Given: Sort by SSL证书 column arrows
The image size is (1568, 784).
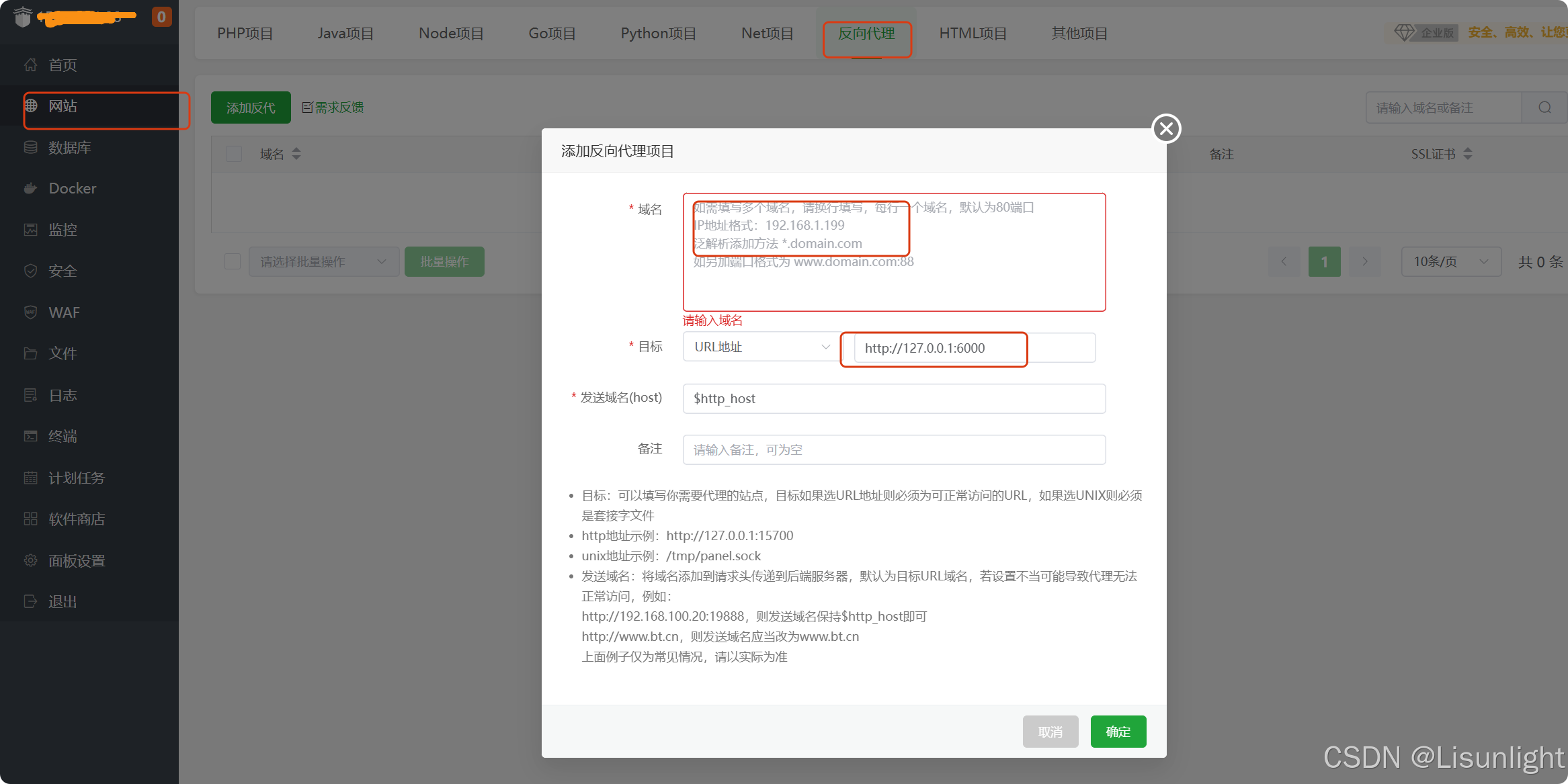Looking at the screenshot, I should 1468,154.
